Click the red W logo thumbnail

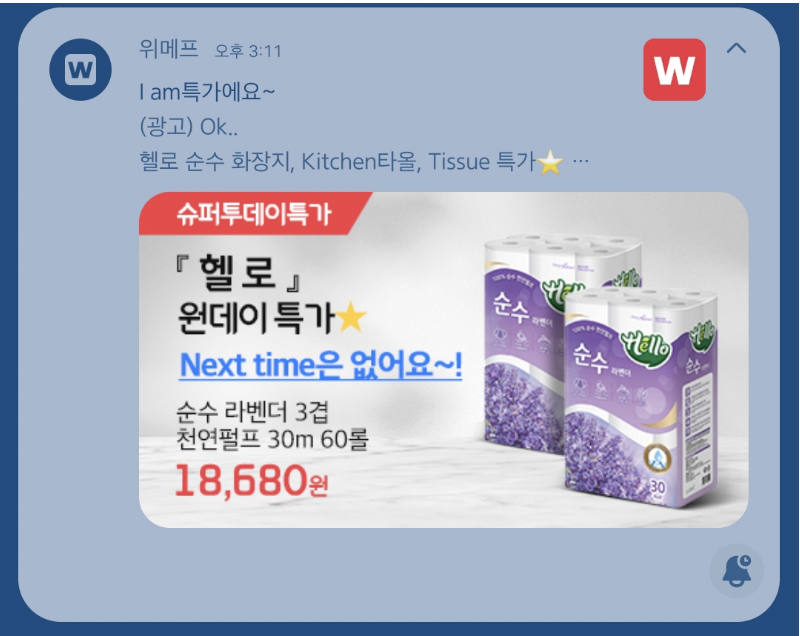pos(674,69)
